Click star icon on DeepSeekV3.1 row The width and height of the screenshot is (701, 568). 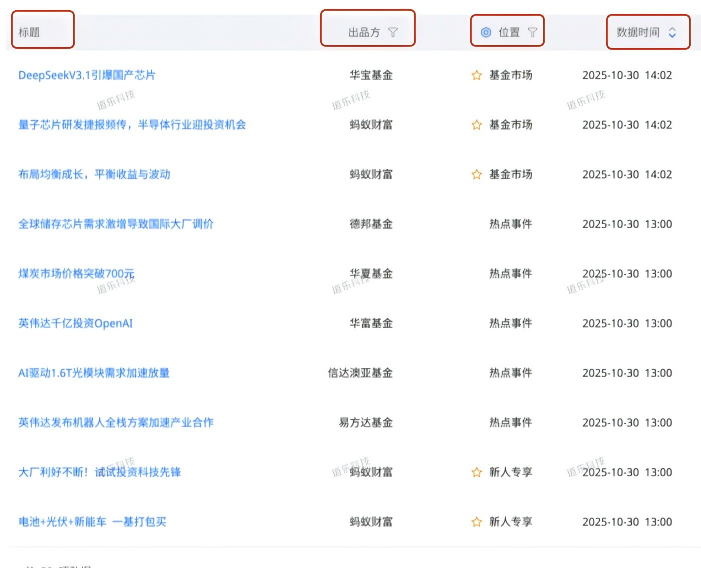coord(477,75)
